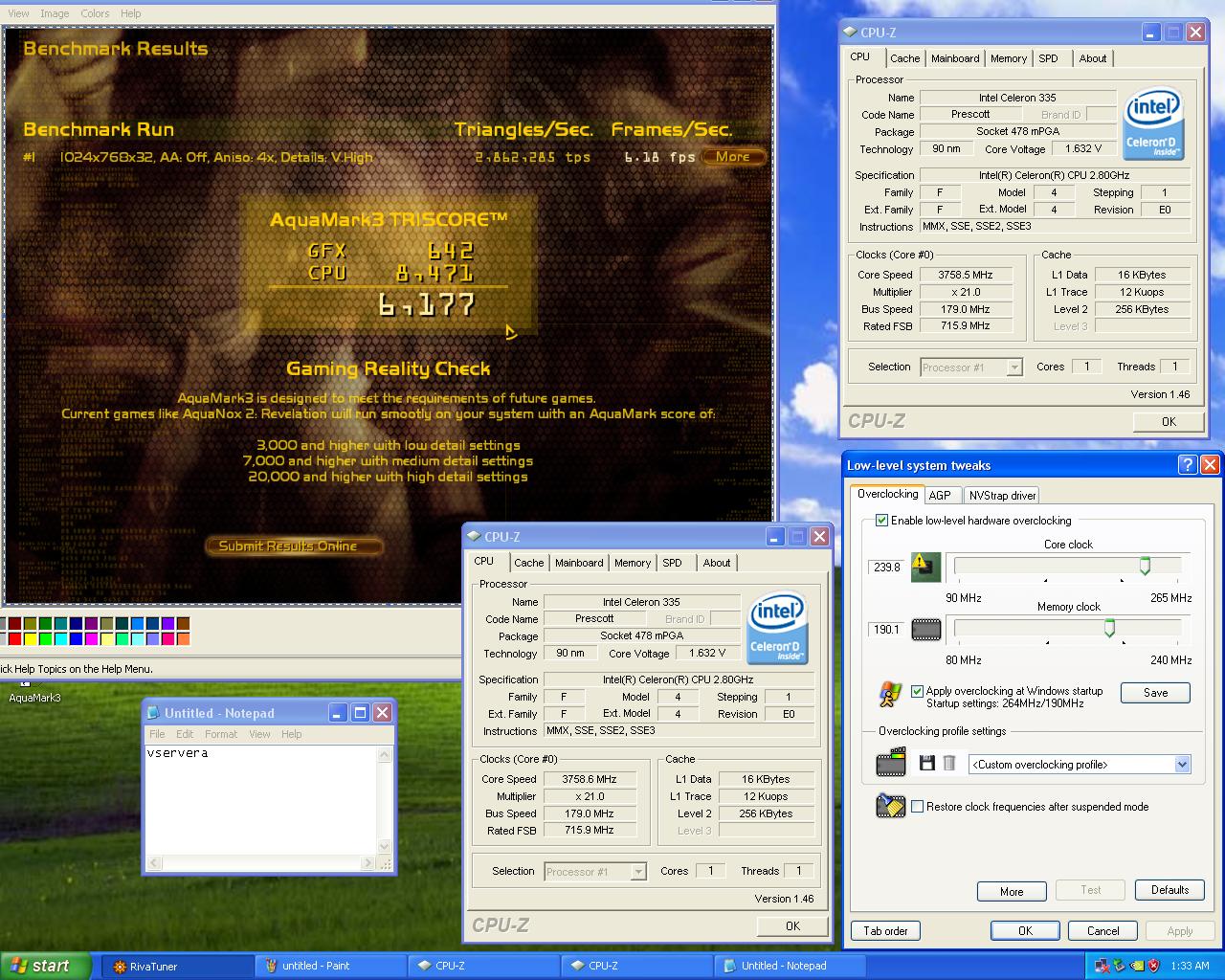Viewport: 1225px width, 980px height.
Task: Click Defaults button in system tweaks
Action: click(1169, 890)
